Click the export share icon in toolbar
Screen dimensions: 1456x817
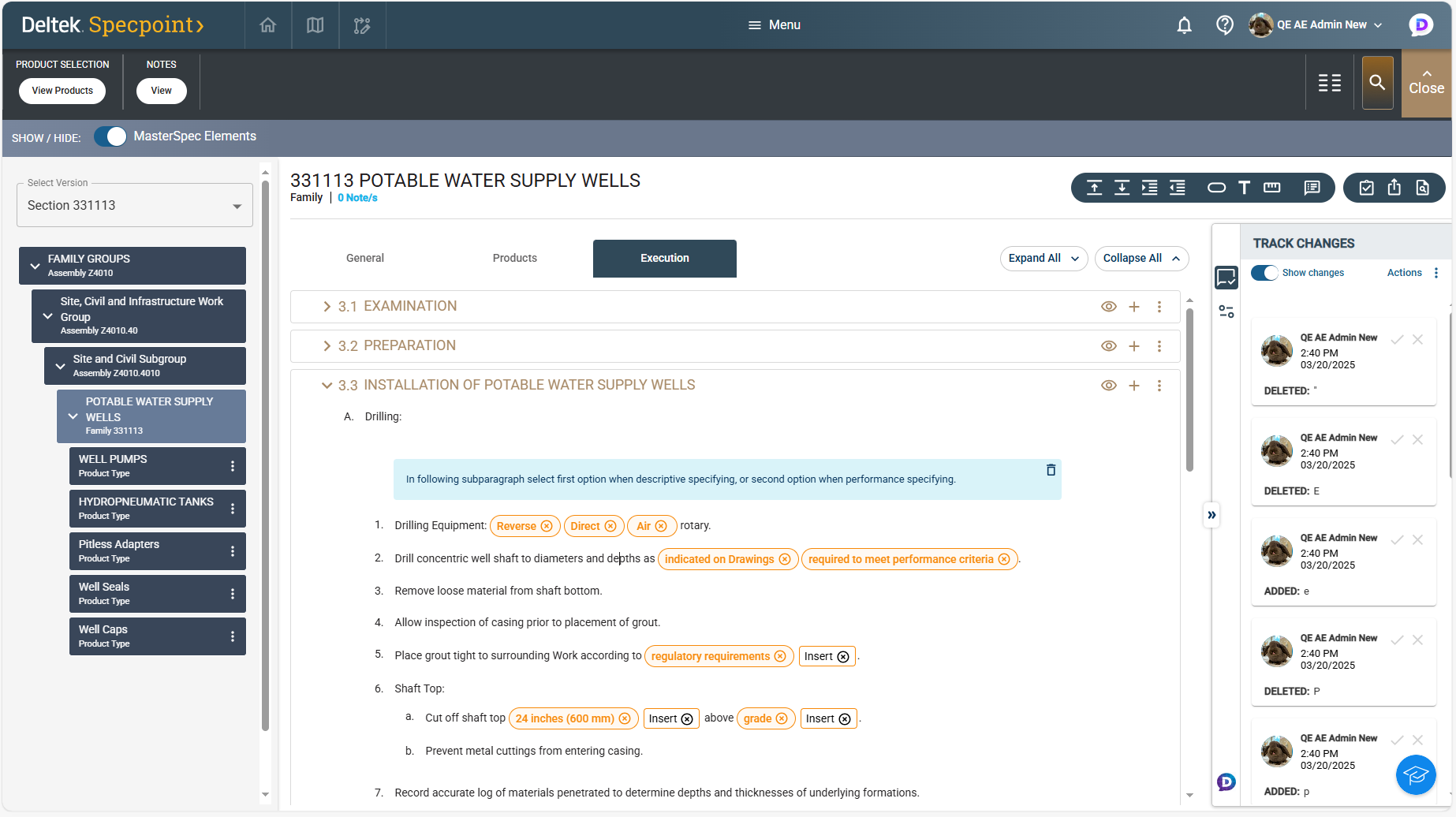[1394, 188]
